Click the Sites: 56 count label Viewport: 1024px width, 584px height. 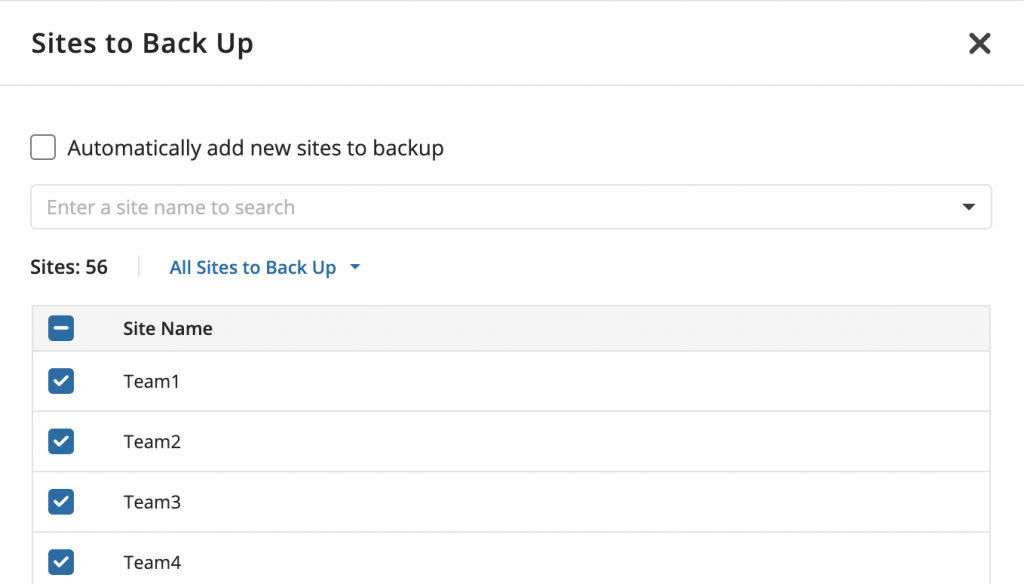[68, 266]
